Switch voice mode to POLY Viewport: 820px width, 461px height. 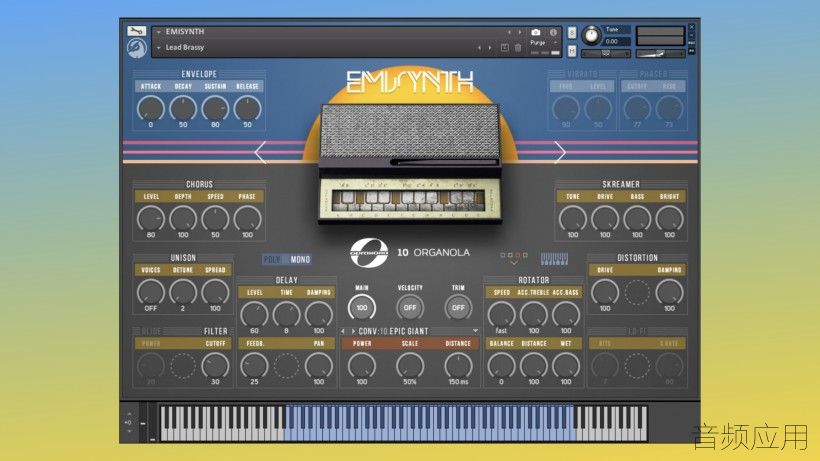point(272,259)
